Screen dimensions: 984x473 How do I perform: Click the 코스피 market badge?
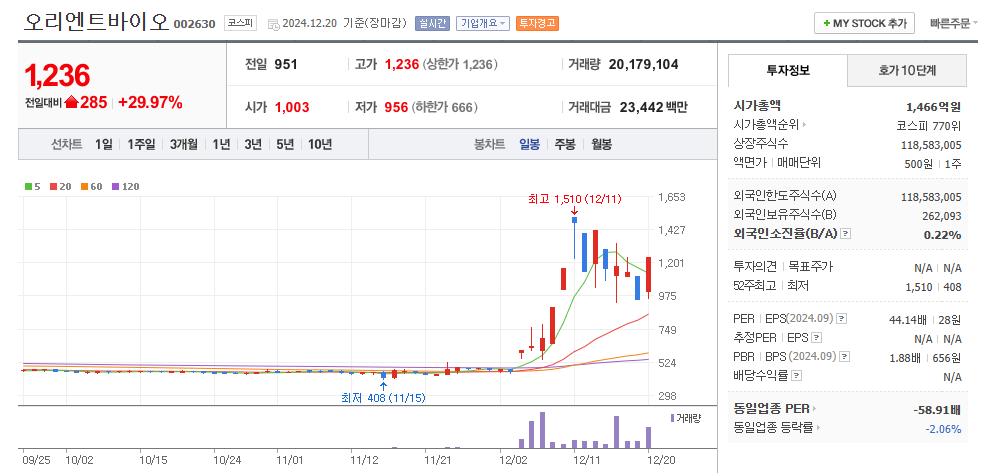point(241,23)
